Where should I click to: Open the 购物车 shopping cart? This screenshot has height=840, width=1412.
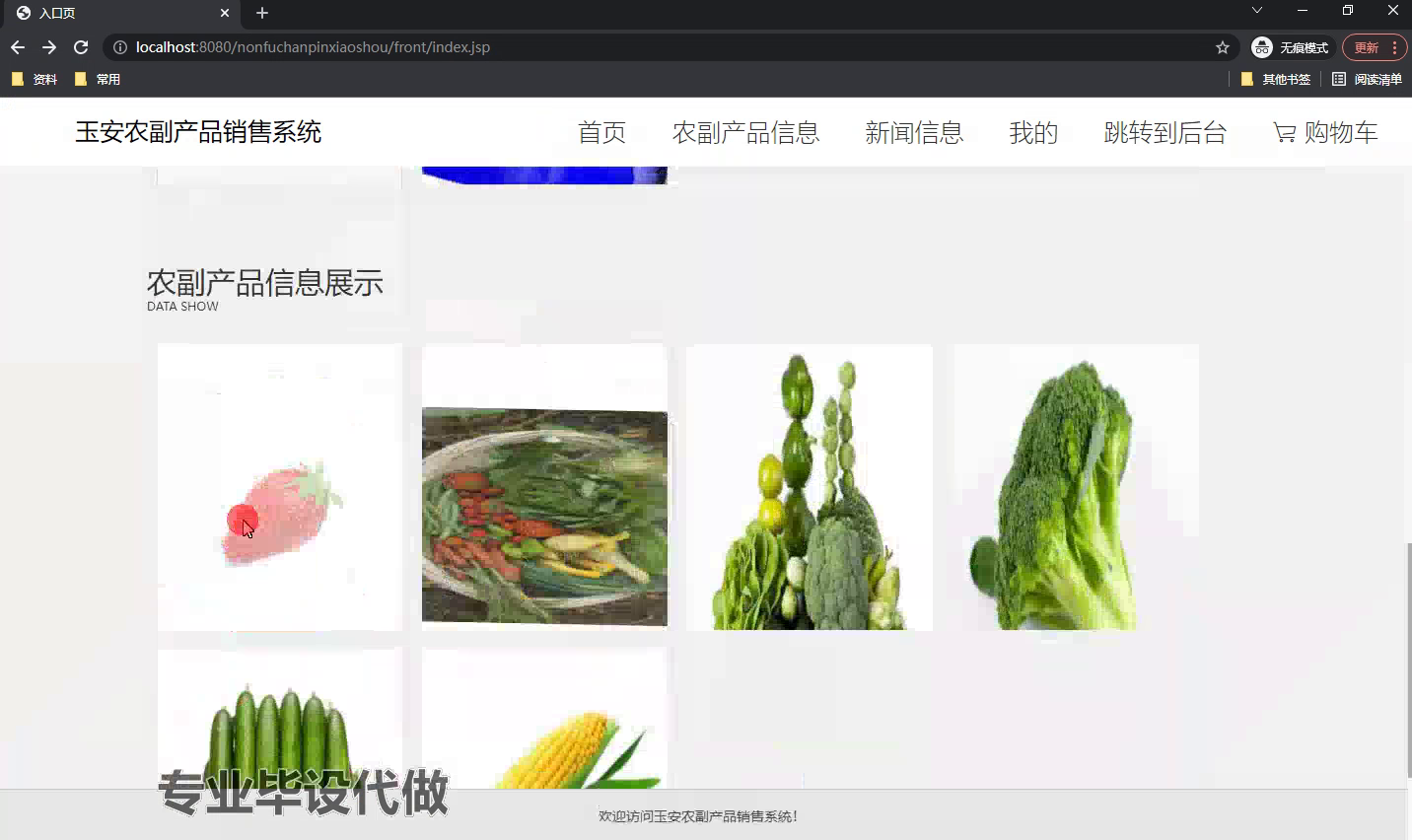tap(1325, 132)
